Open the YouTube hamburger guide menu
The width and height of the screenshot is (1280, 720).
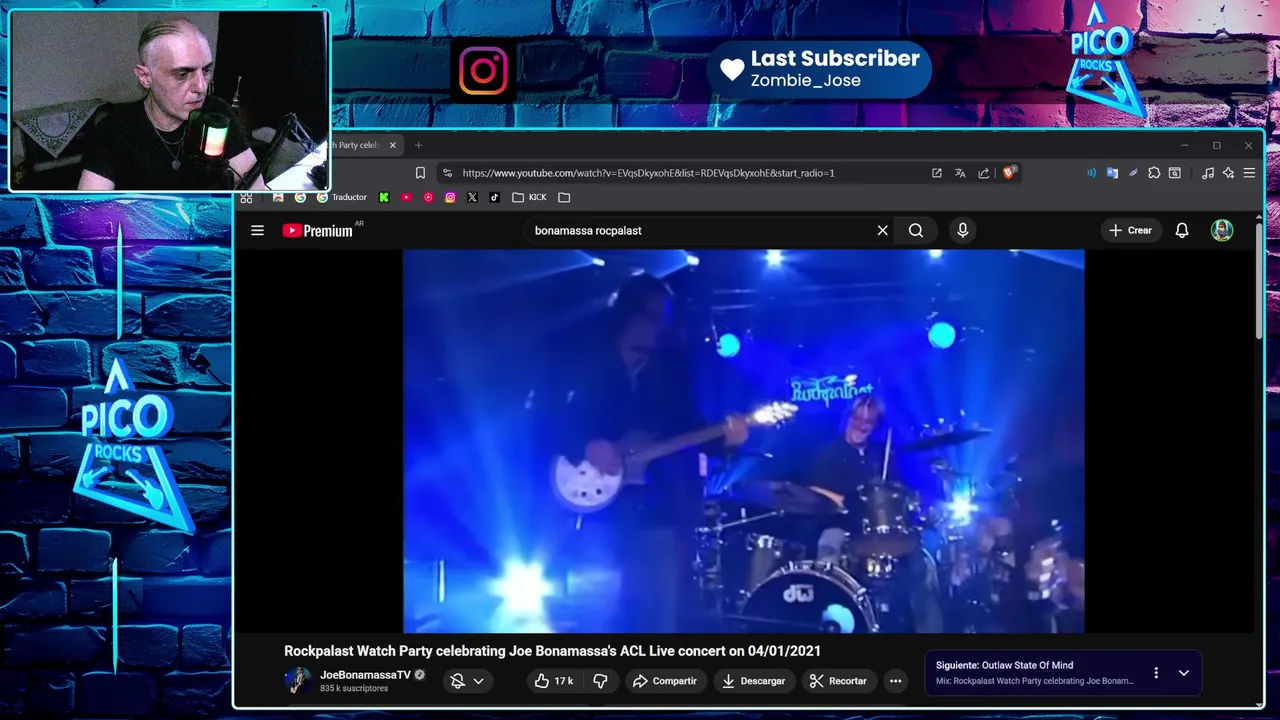[x=257, y=230]
